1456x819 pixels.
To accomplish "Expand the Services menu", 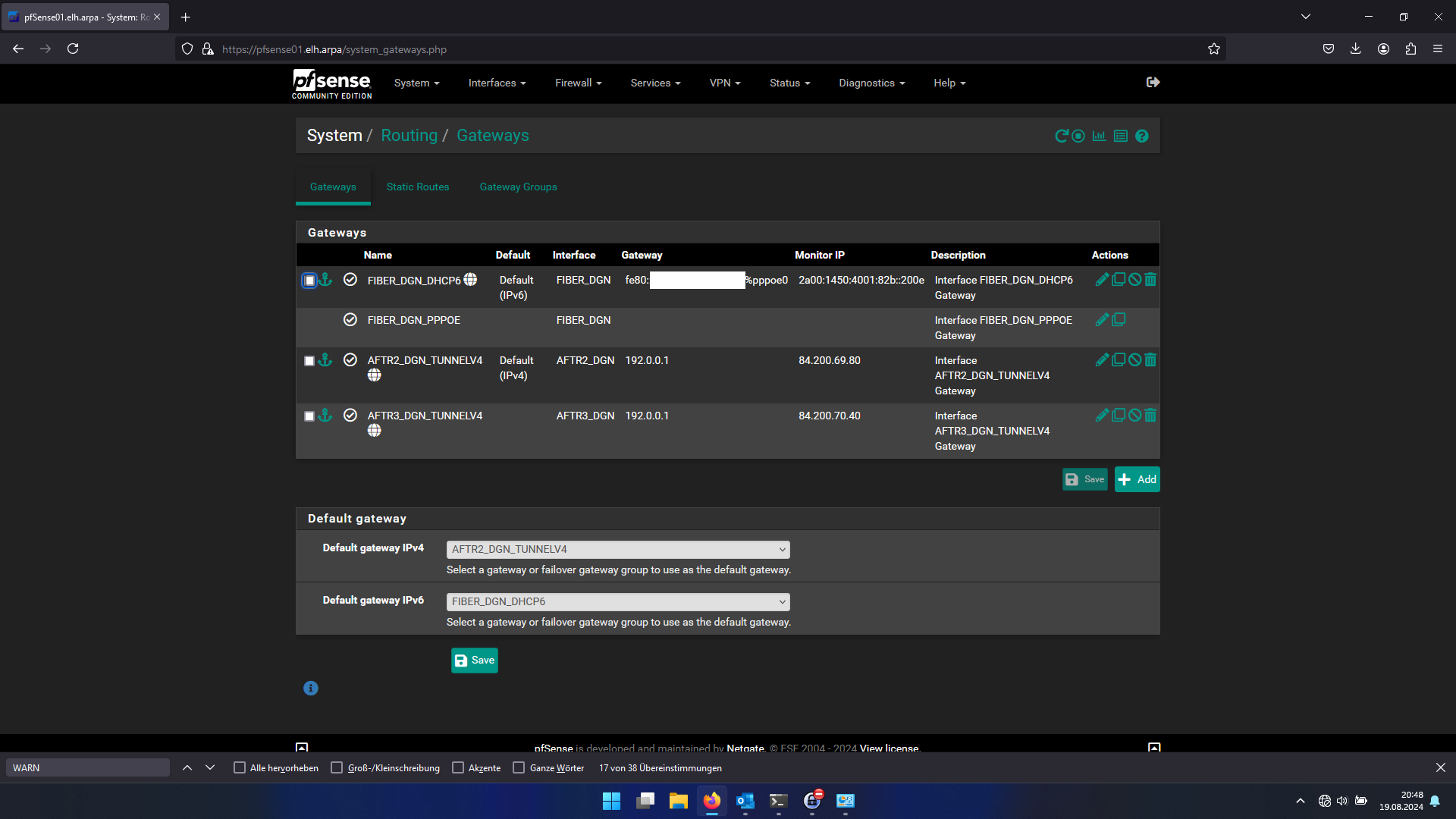I will [x=655, y=83].
